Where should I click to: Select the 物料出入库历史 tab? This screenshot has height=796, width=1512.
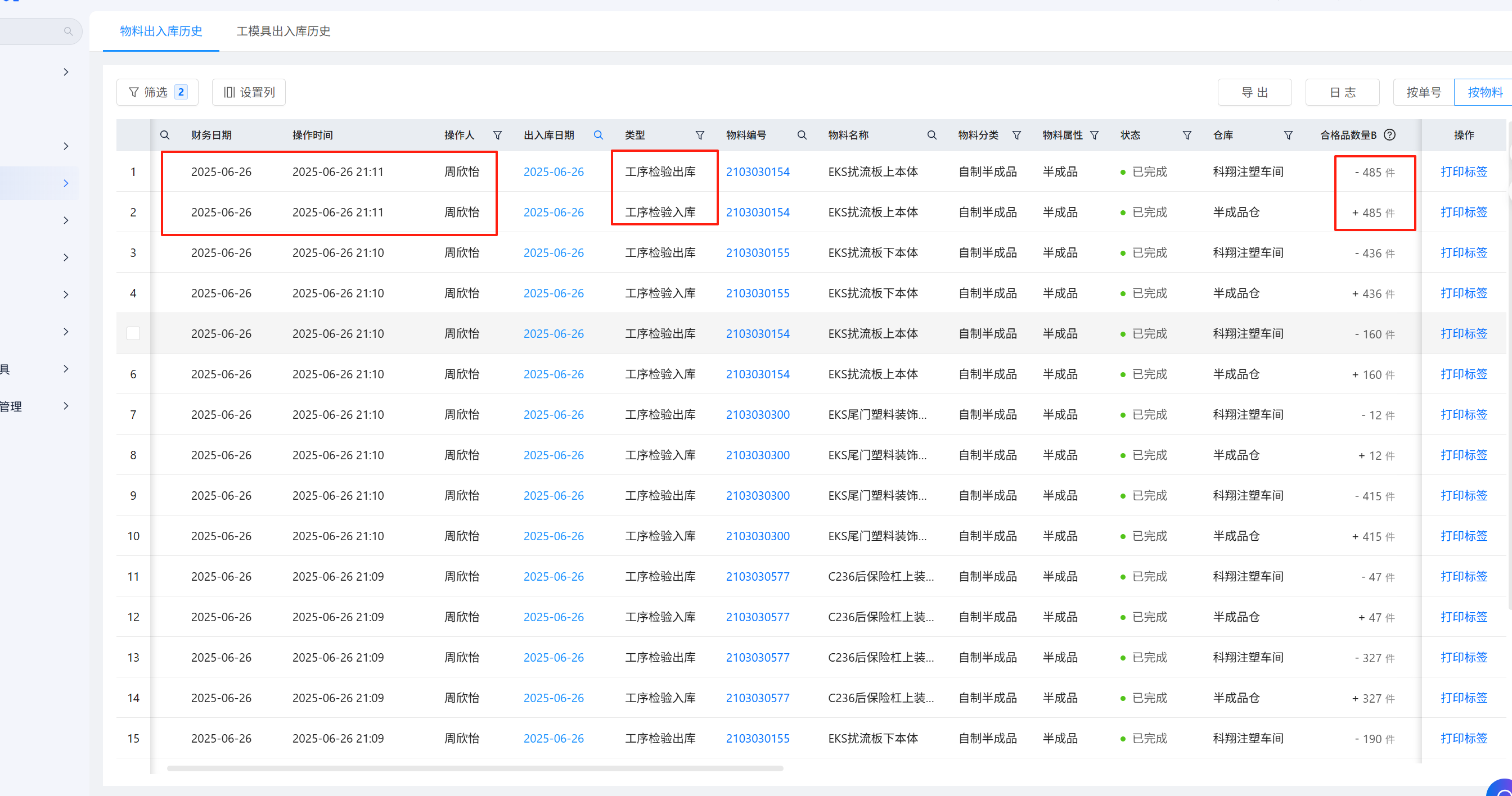tap(161, 31)
